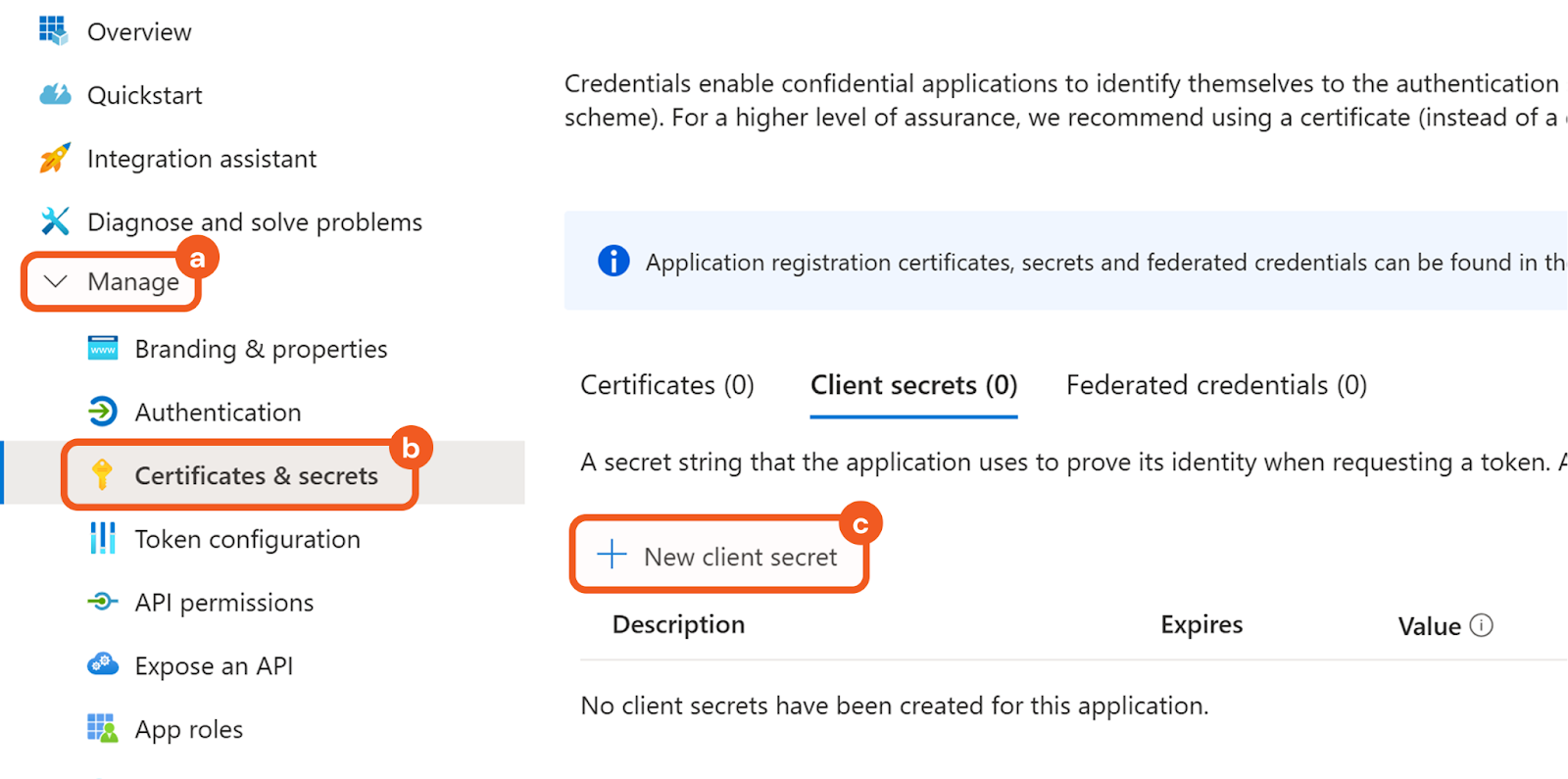Click the blue info banner icon
This screenshot has width=1568, height=779.
613,262
